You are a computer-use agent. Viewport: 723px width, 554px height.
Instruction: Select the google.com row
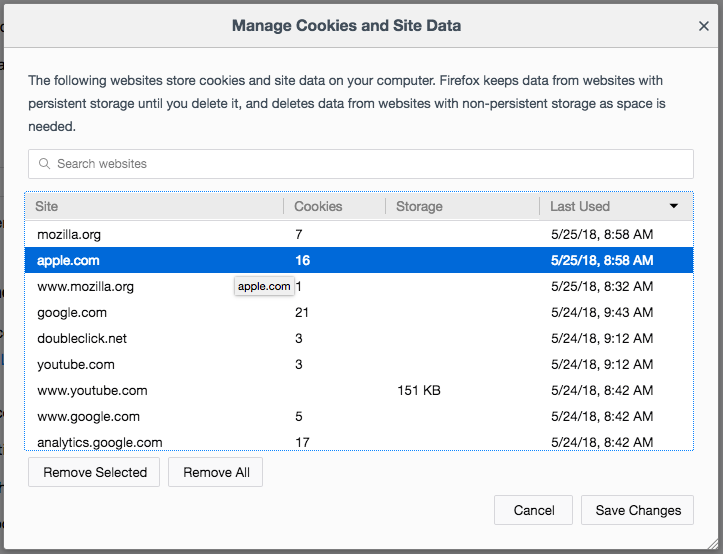click(x=359, y=312)
